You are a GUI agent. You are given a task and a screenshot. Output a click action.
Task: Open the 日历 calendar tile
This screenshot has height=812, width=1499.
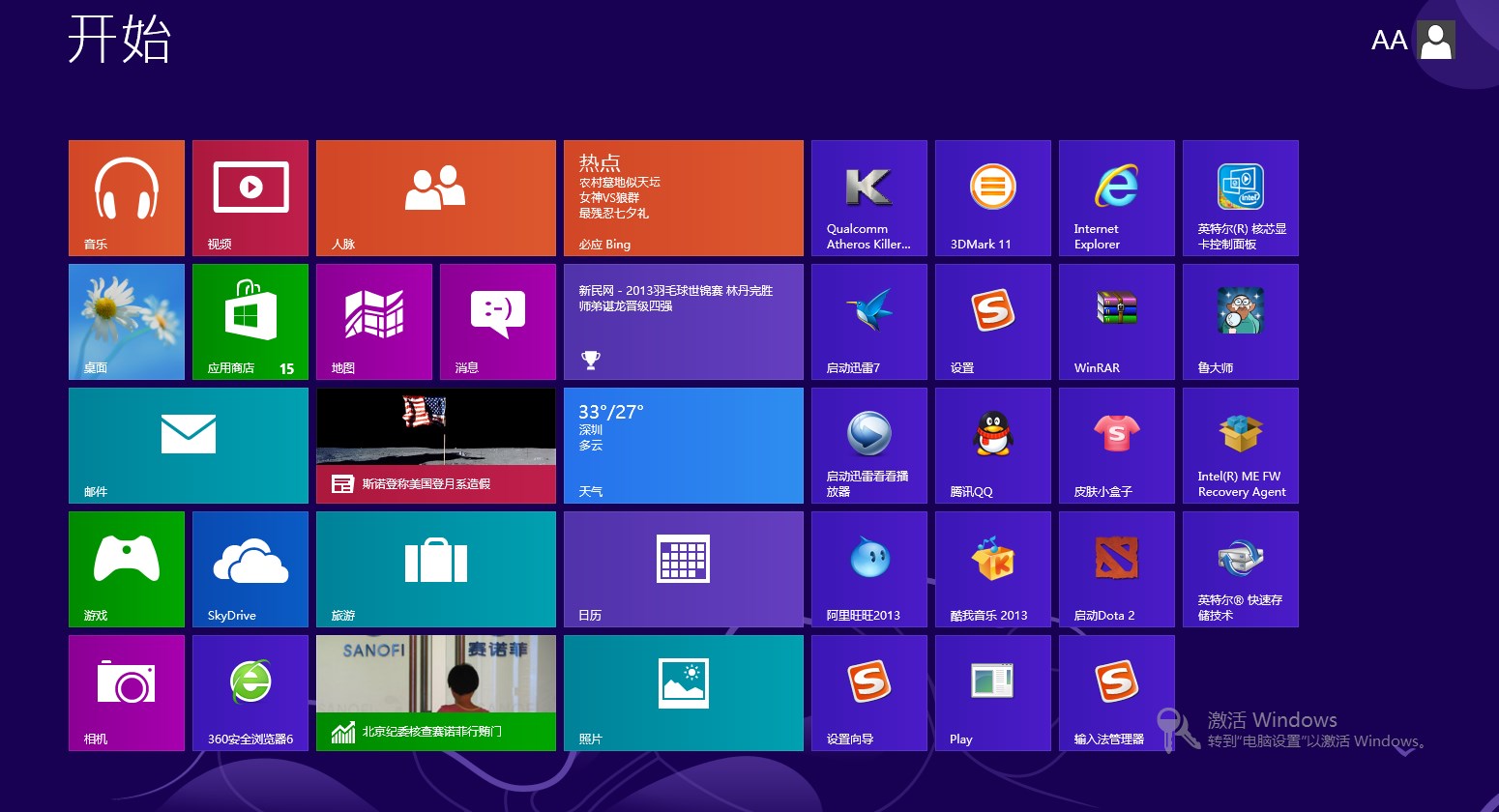point(684,569)
